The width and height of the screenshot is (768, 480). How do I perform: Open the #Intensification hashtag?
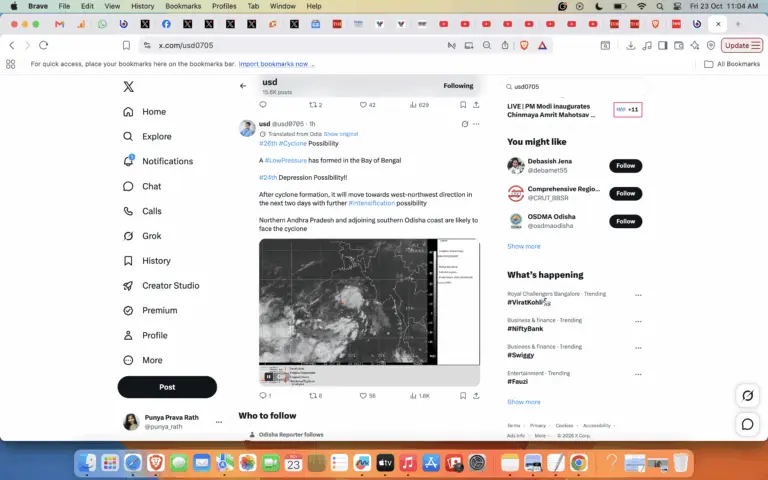pos(371,203)
